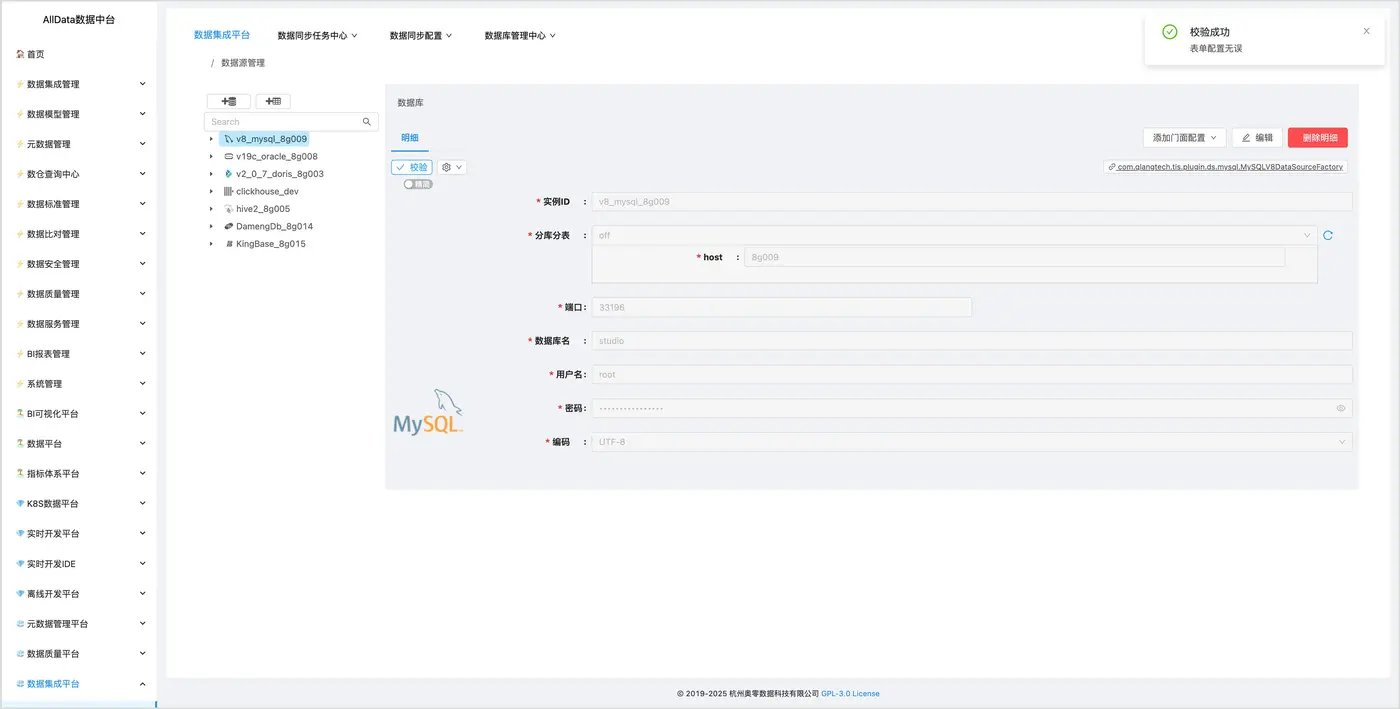Click the red 删除明细 button

[x=1318, y=138]
